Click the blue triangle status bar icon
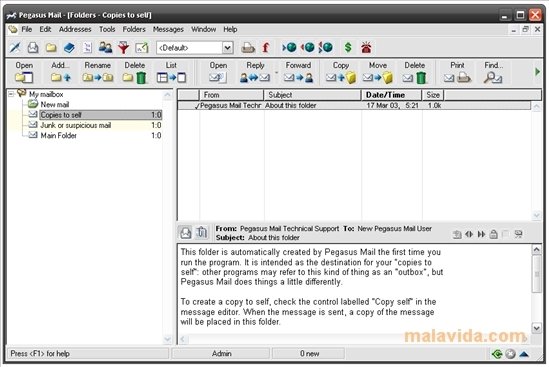This screenshot has height=367, width=549. tap(524, 354)
